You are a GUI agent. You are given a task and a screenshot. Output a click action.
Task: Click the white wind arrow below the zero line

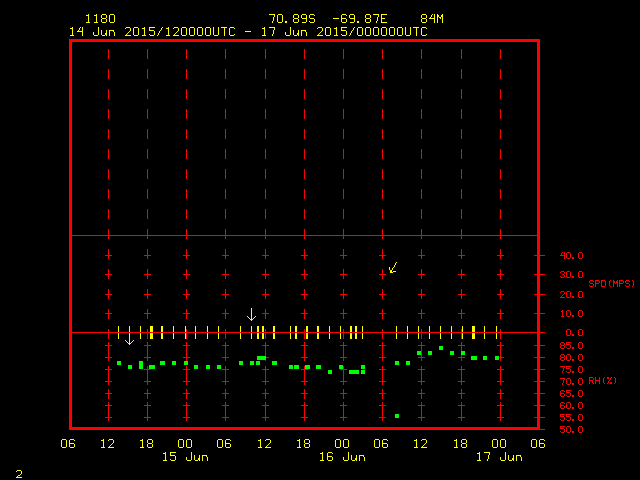129,340
